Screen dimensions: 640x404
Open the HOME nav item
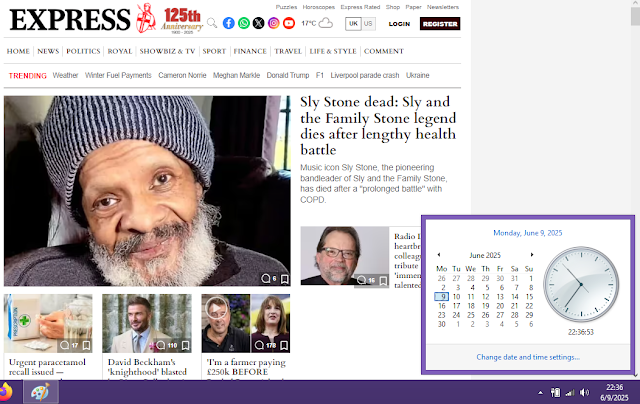click(18, 51)
